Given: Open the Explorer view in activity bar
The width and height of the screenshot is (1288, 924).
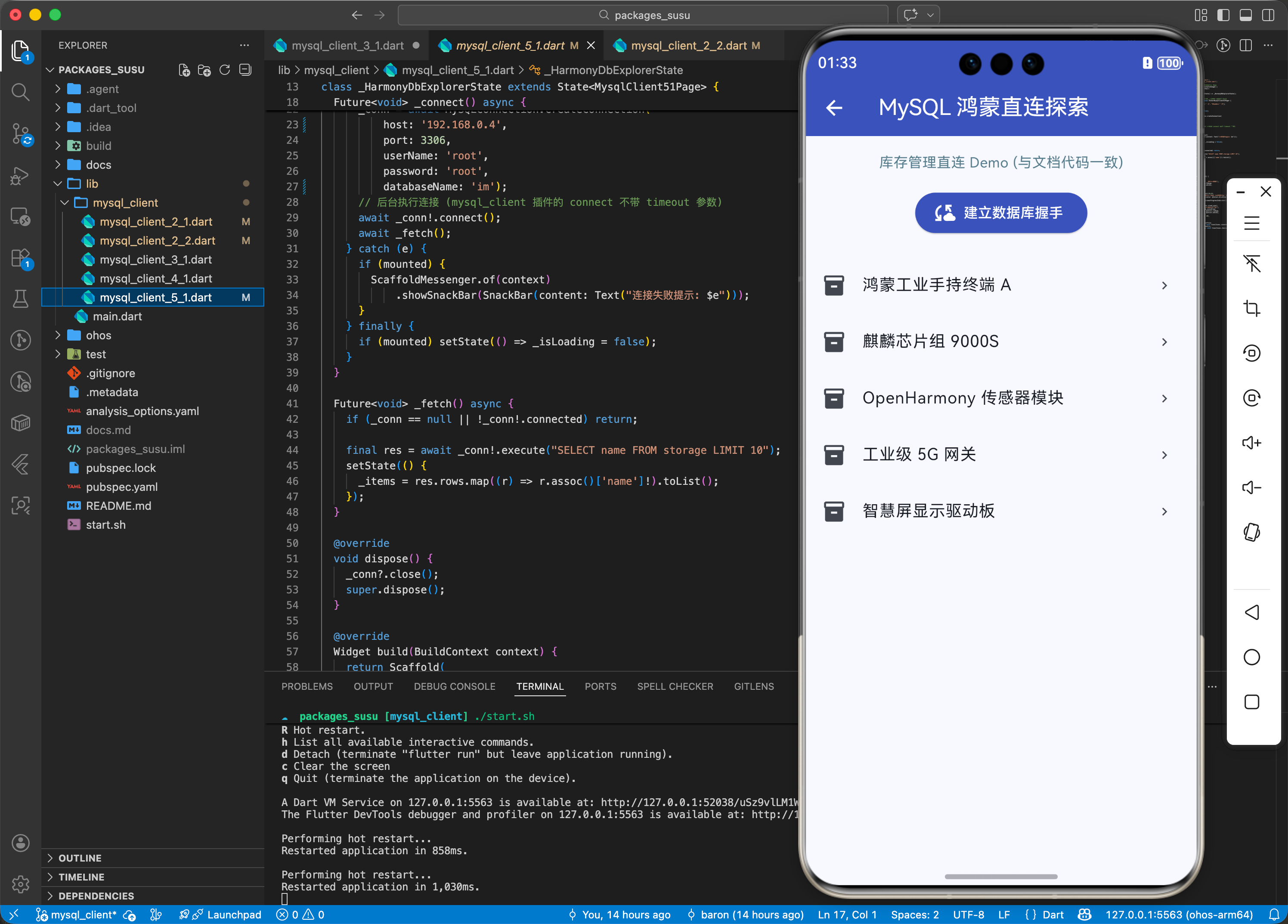Looking at the screenshot, I should click(x=20, y=51).
